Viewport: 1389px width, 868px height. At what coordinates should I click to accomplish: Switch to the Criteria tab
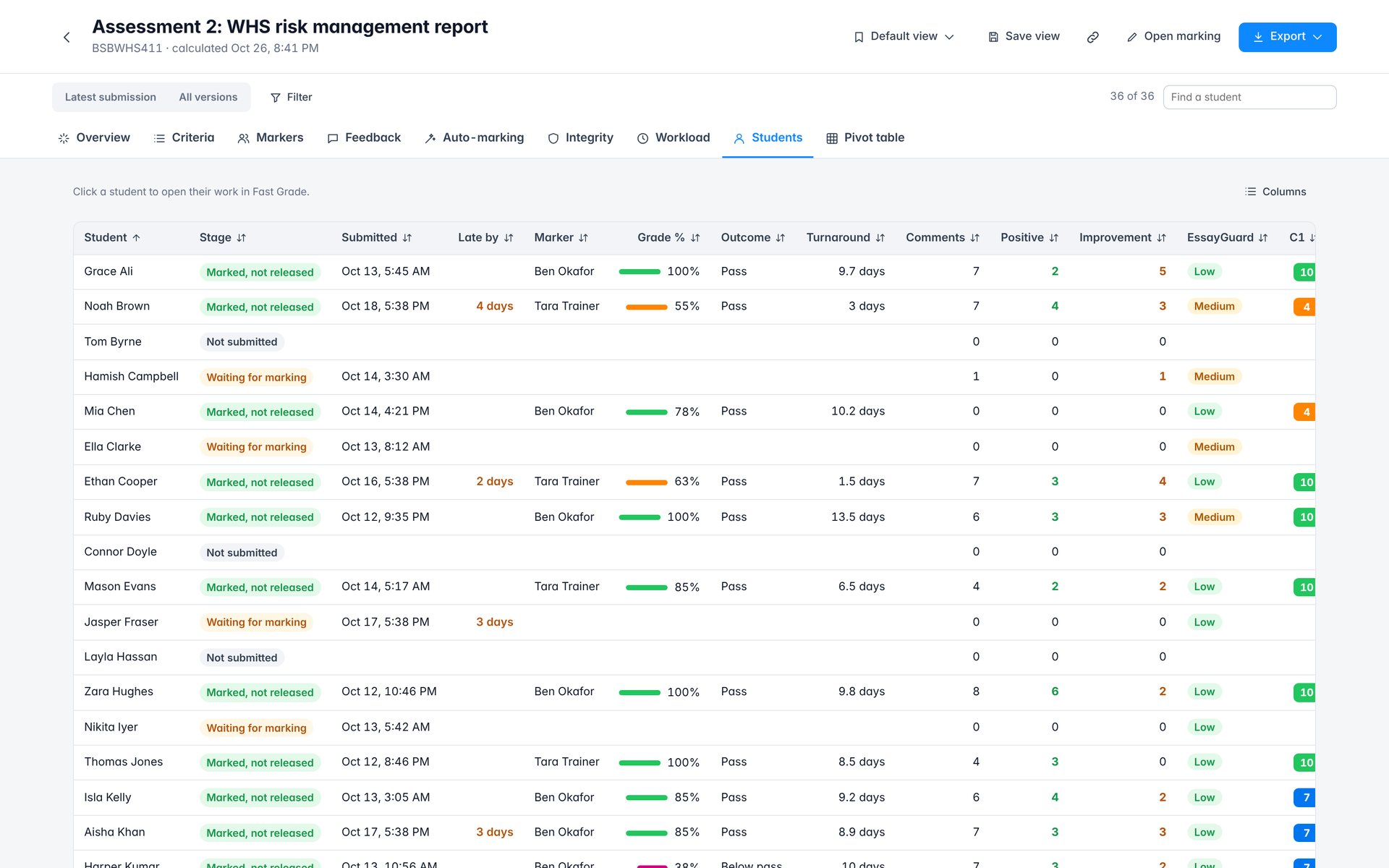point(184,137)
